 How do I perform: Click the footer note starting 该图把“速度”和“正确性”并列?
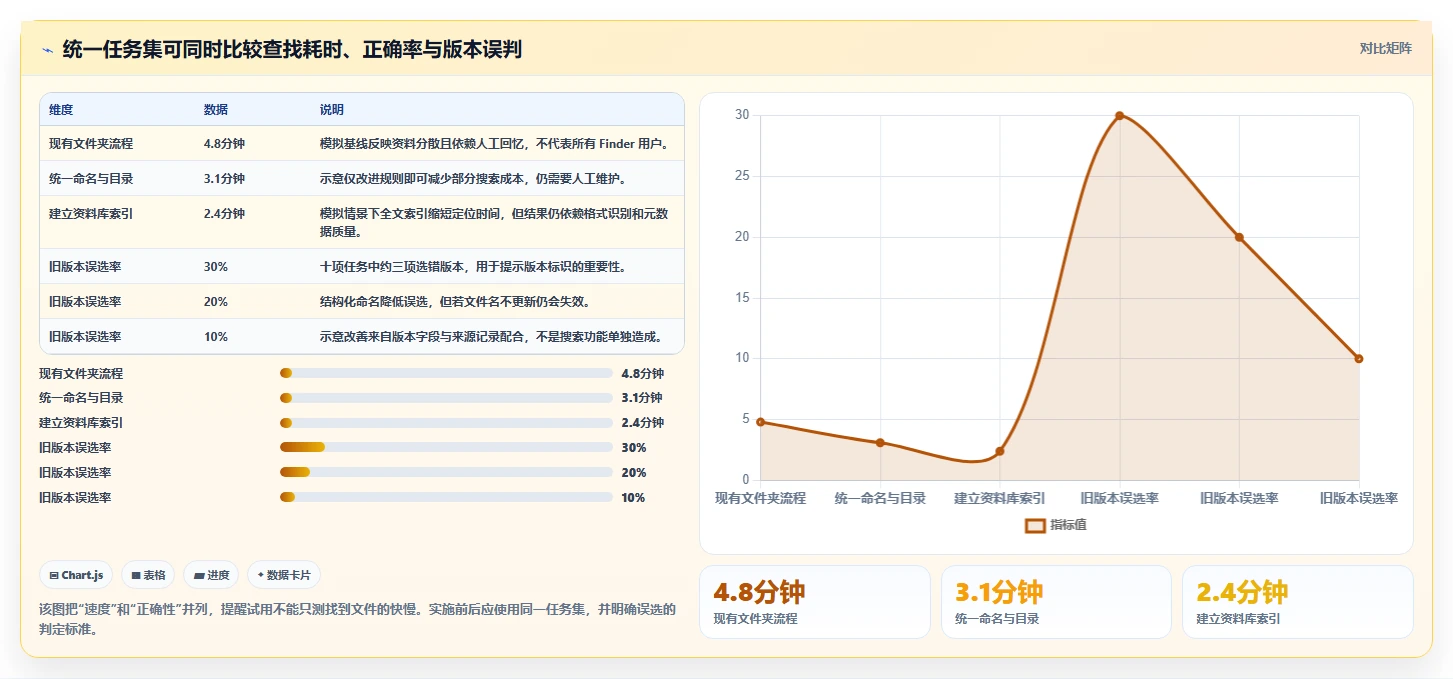pyautogui.click(x=358, y=619)
